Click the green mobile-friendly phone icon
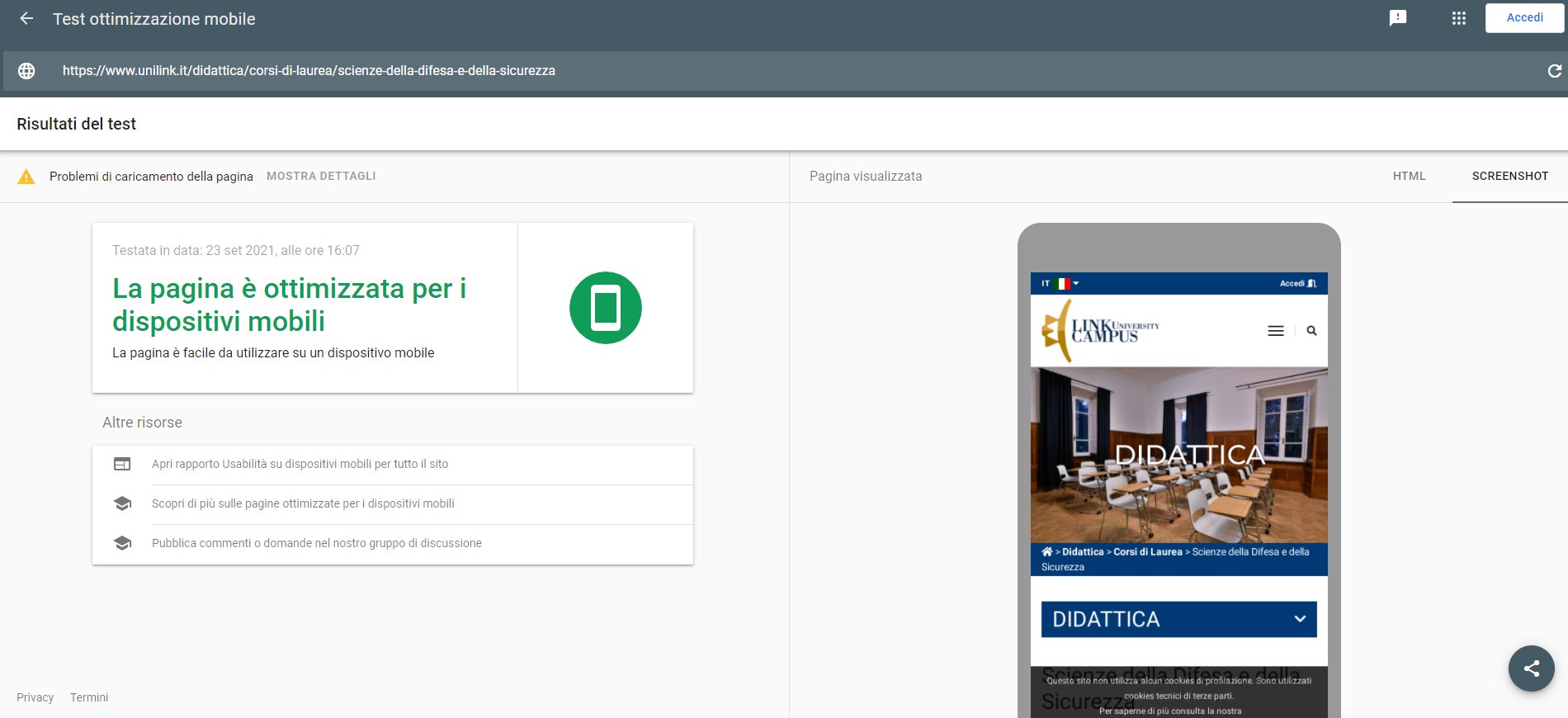The height and width of the screenshot is (718, 1568). [x=606, y=308]
